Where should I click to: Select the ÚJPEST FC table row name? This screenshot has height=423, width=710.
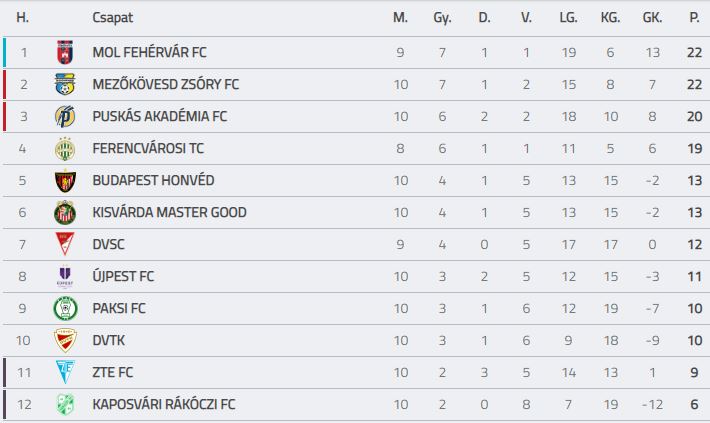tap(123, 276)
